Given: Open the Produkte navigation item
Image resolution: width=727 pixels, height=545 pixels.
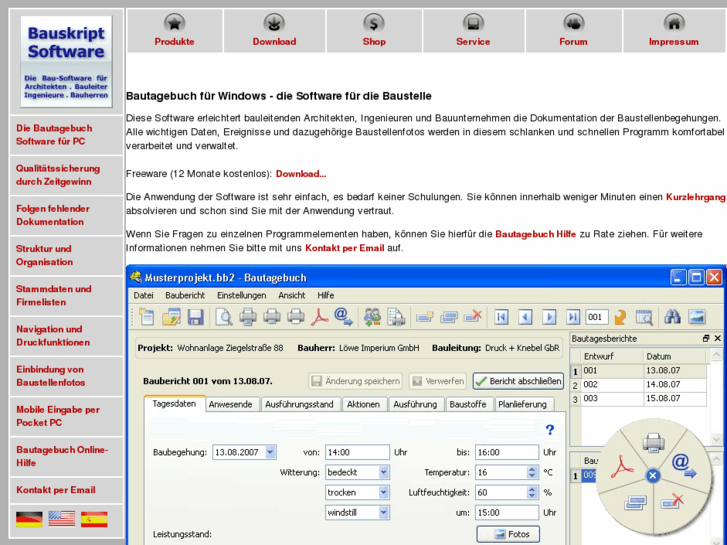Looking at the screenshot, I should (174, 31).
